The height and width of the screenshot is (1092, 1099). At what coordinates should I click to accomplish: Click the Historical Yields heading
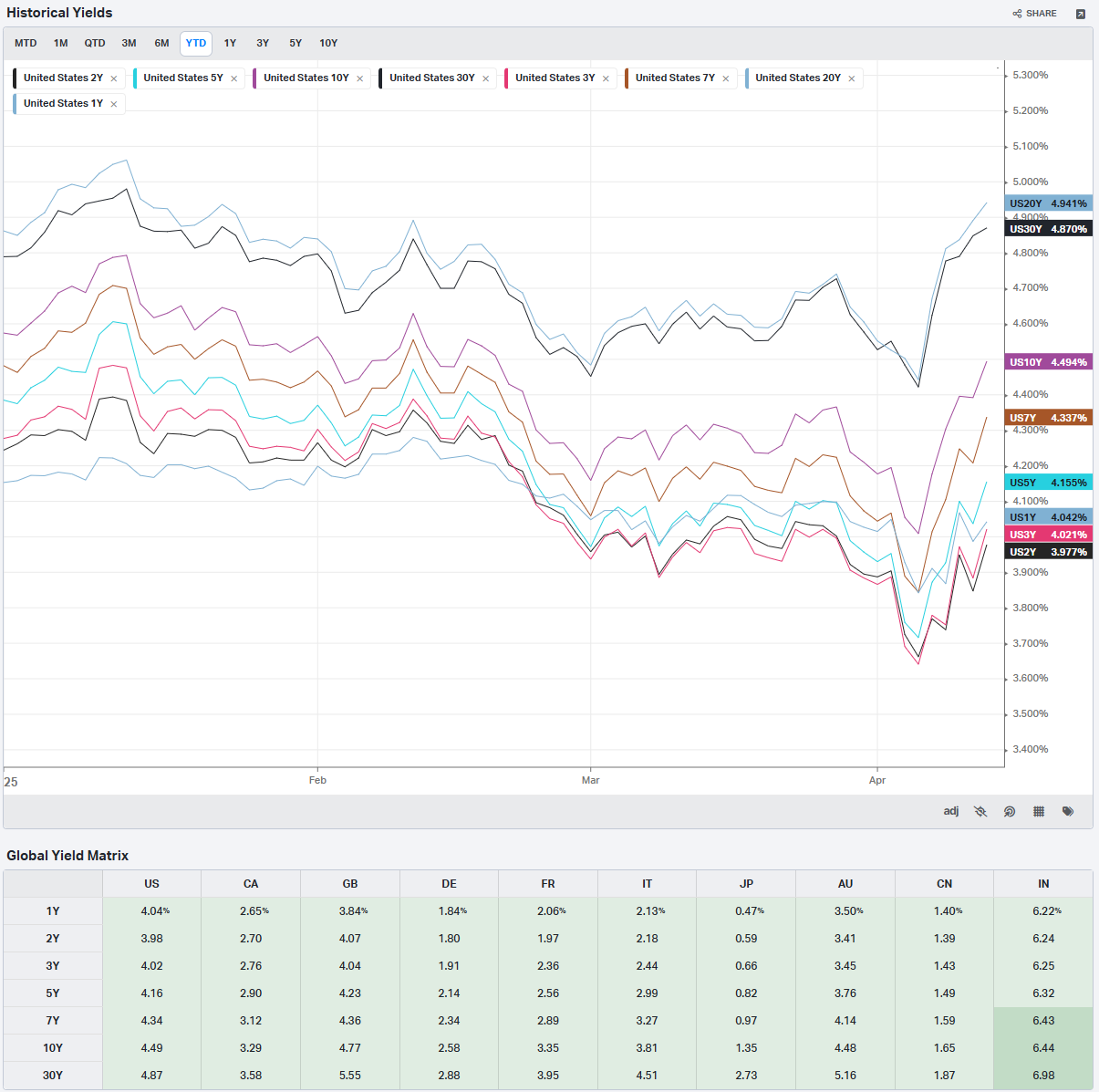pyautogui.click(x=59, y=13)
